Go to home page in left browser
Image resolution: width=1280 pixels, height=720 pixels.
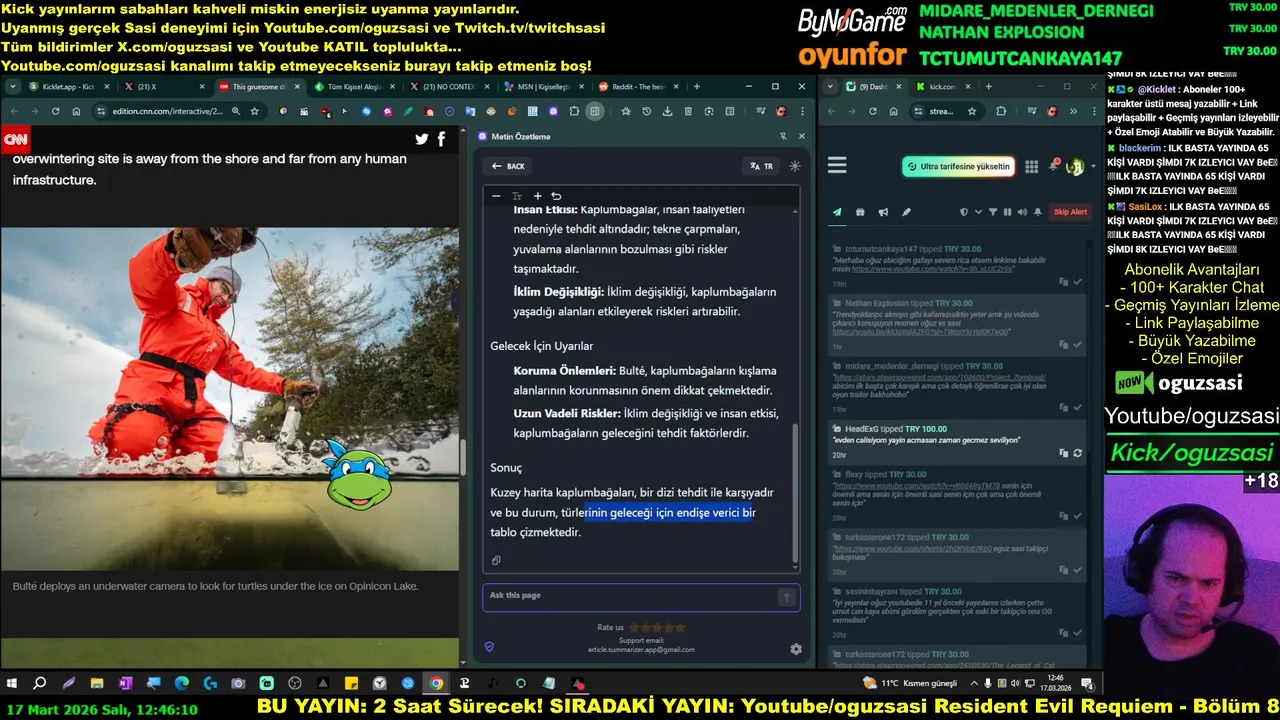point(76,111)
